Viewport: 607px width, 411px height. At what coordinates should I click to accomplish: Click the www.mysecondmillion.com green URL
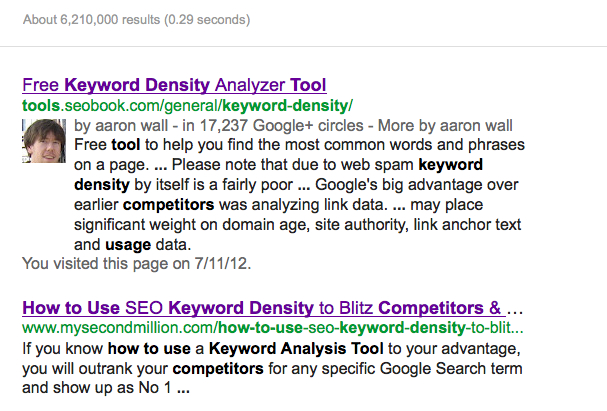coord(273,328)
